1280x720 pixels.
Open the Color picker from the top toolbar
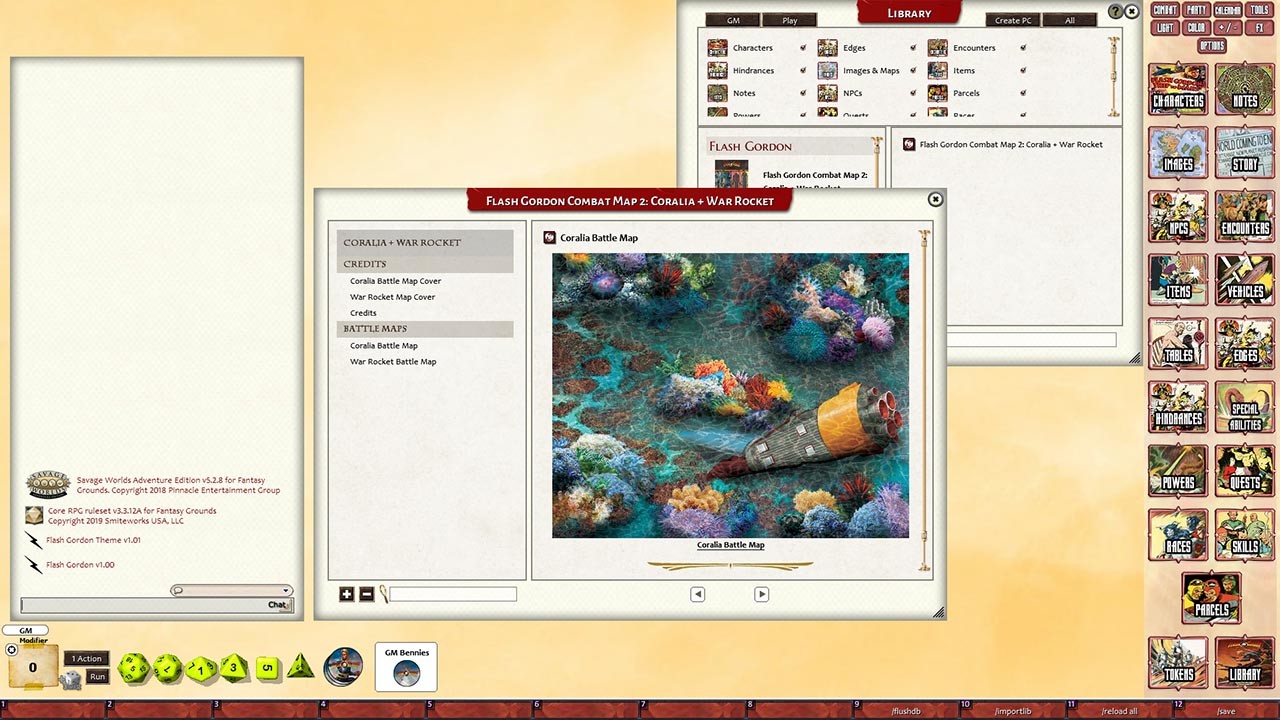point(1196,27)
